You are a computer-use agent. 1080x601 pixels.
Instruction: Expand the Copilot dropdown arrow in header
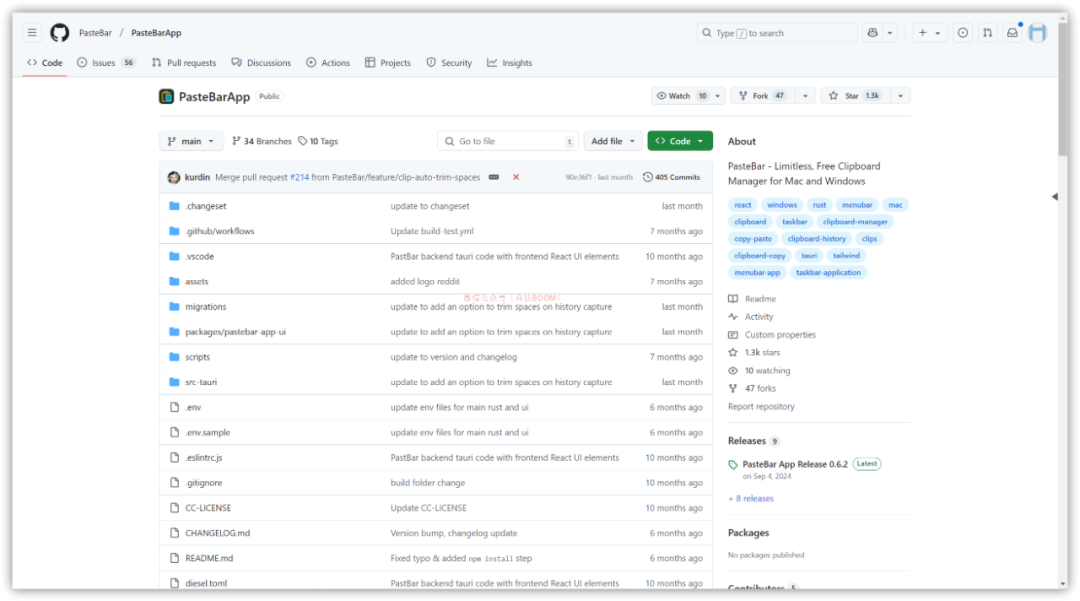click(x=890, y=33)
